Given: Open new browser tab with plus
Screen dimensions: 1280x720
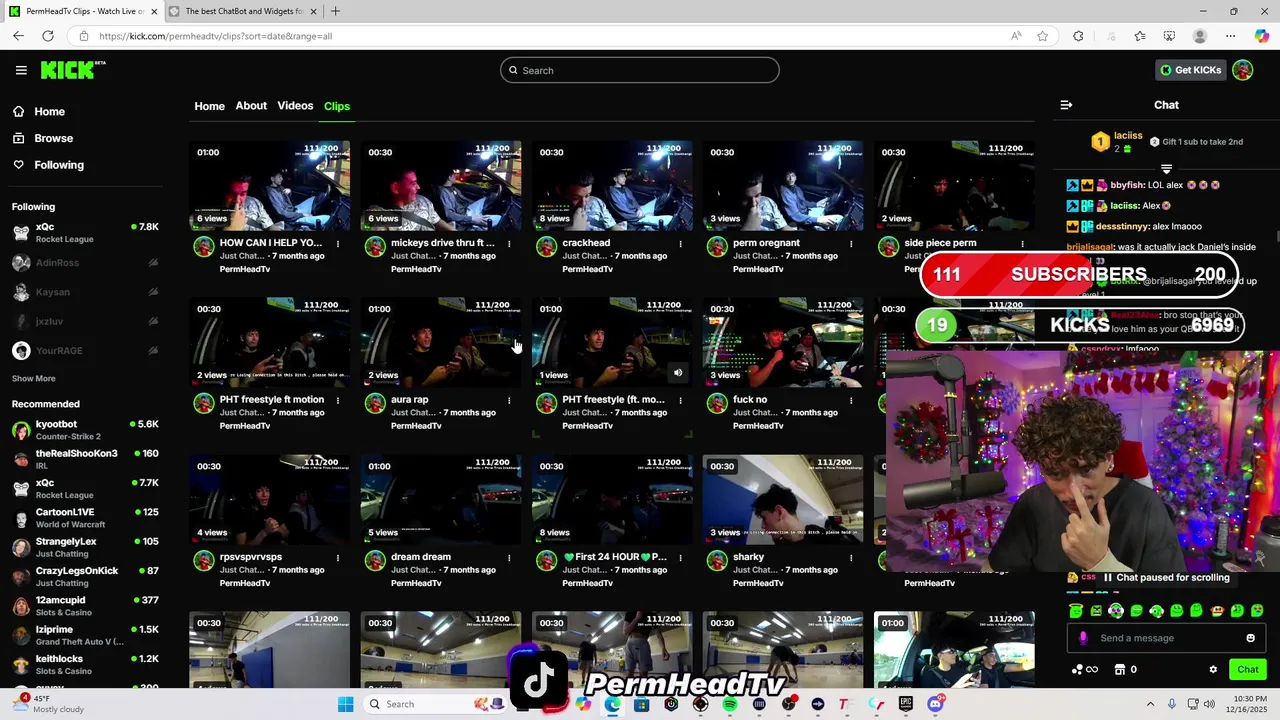Looking at the screenshot, I should click(x=335, y=11).
